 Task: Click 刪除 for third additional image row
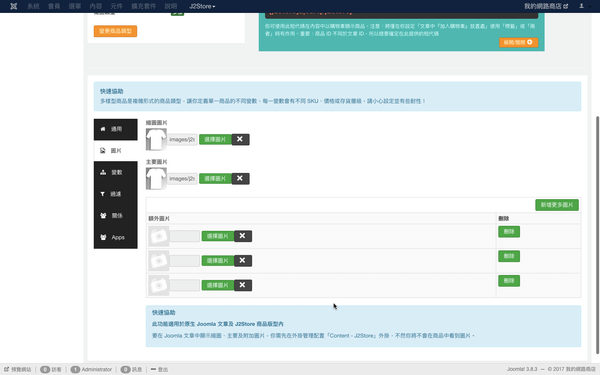[509, 280]
